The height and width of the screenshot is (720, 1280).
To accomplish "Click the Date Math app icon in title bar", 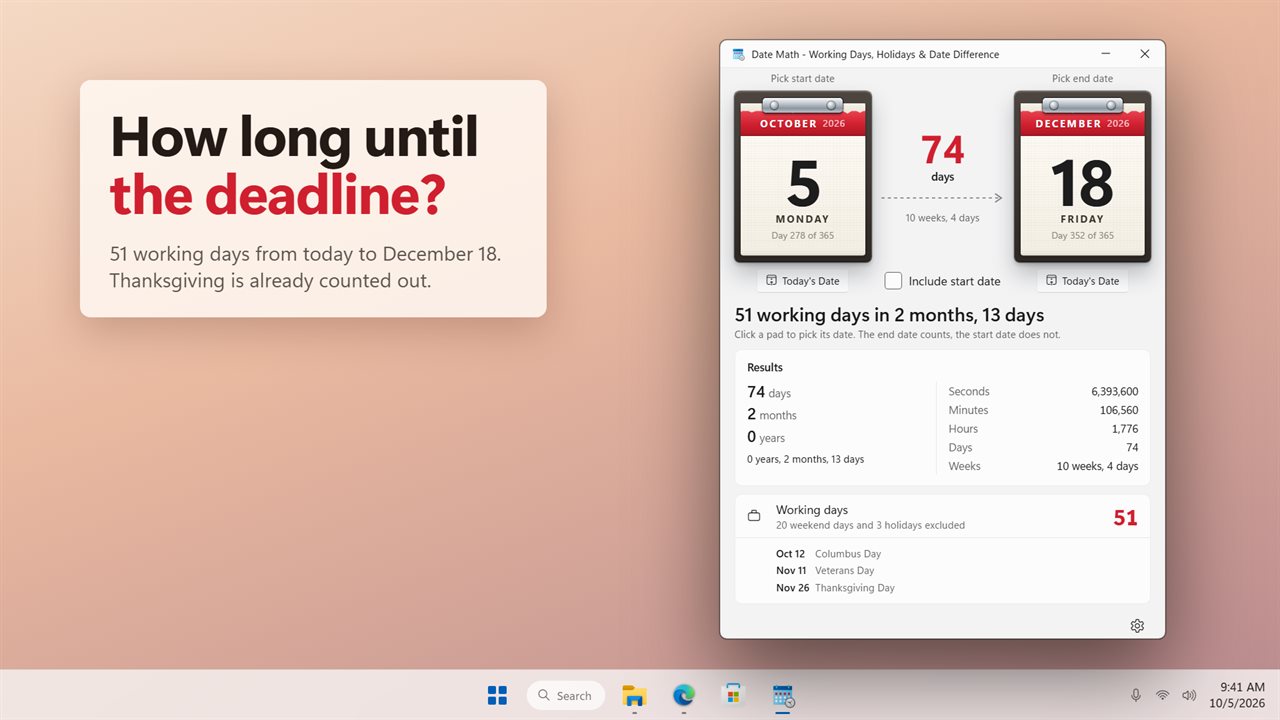I will tap(739, 54).
